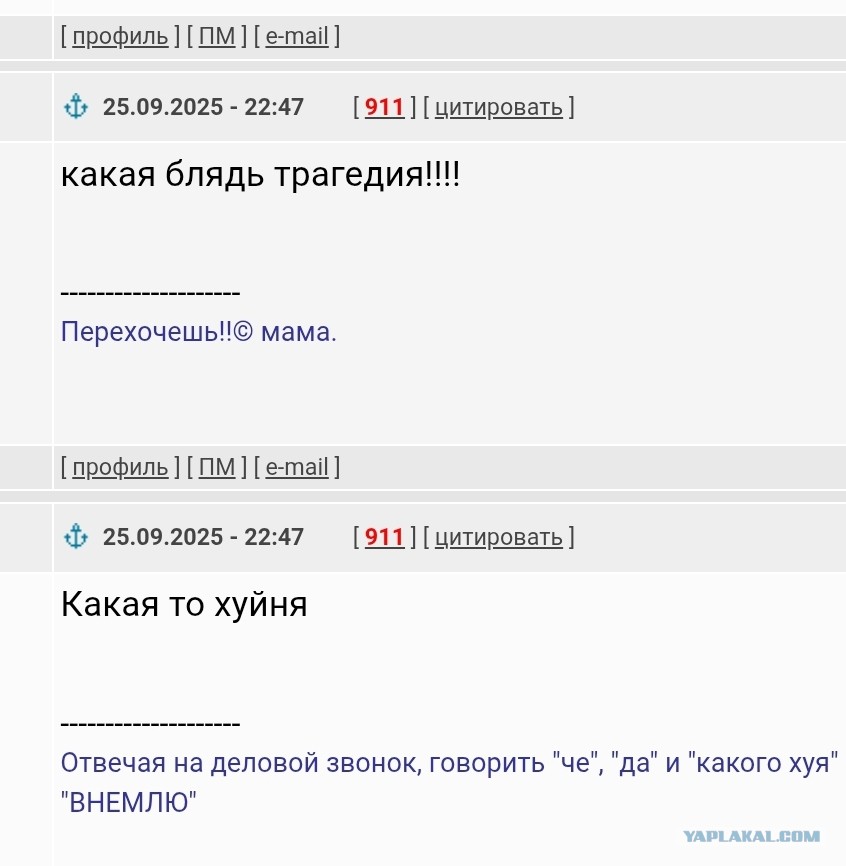The height and width of the screenshot is (866, 846).
Task: Click the message text 'какая блядь трагедия!!!!'
Action: coord(260,175)
